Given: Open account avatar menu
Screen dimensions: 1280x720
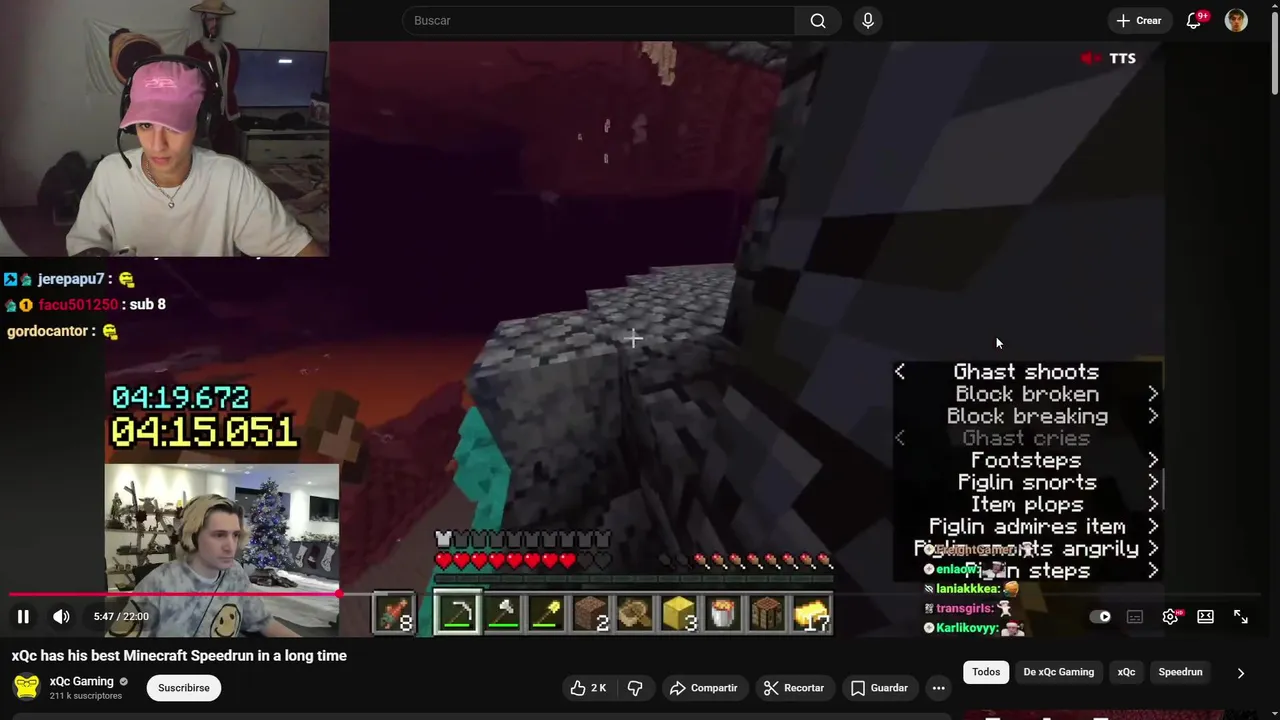Looking at the screenshot, I should click(1237, 21).
